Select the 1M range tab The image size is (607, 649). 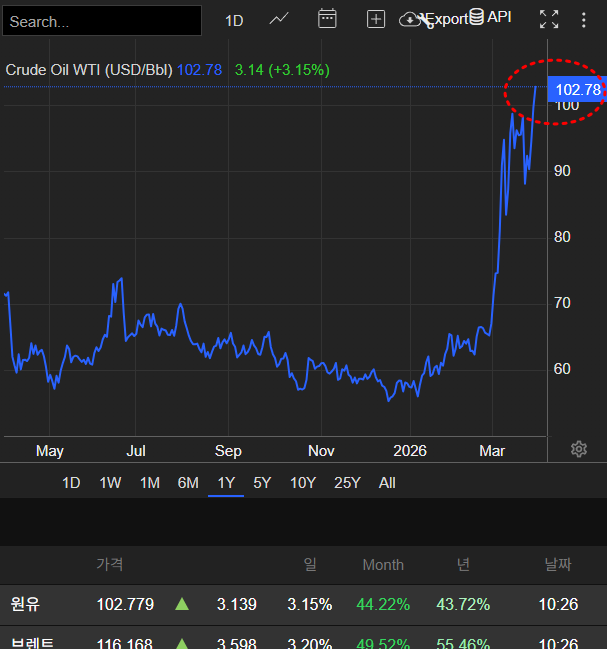[150, 483]
